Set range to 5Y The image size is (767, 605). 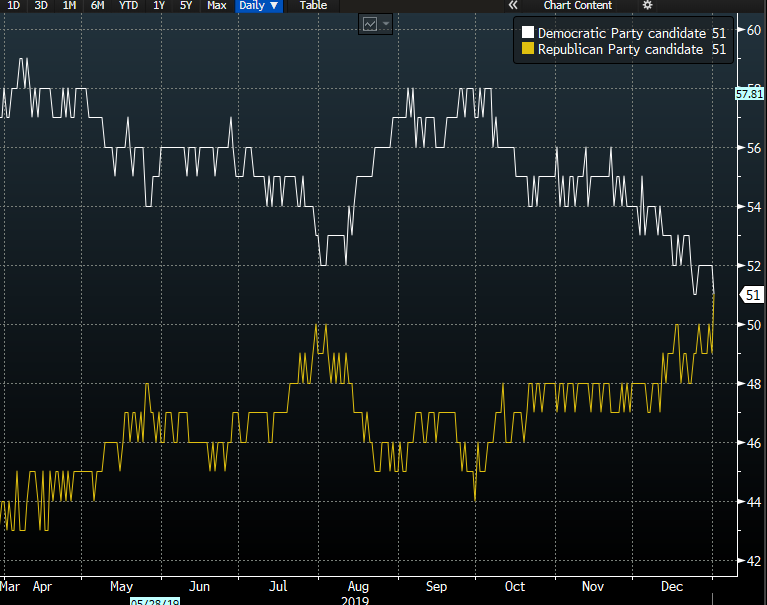point(187,6)
